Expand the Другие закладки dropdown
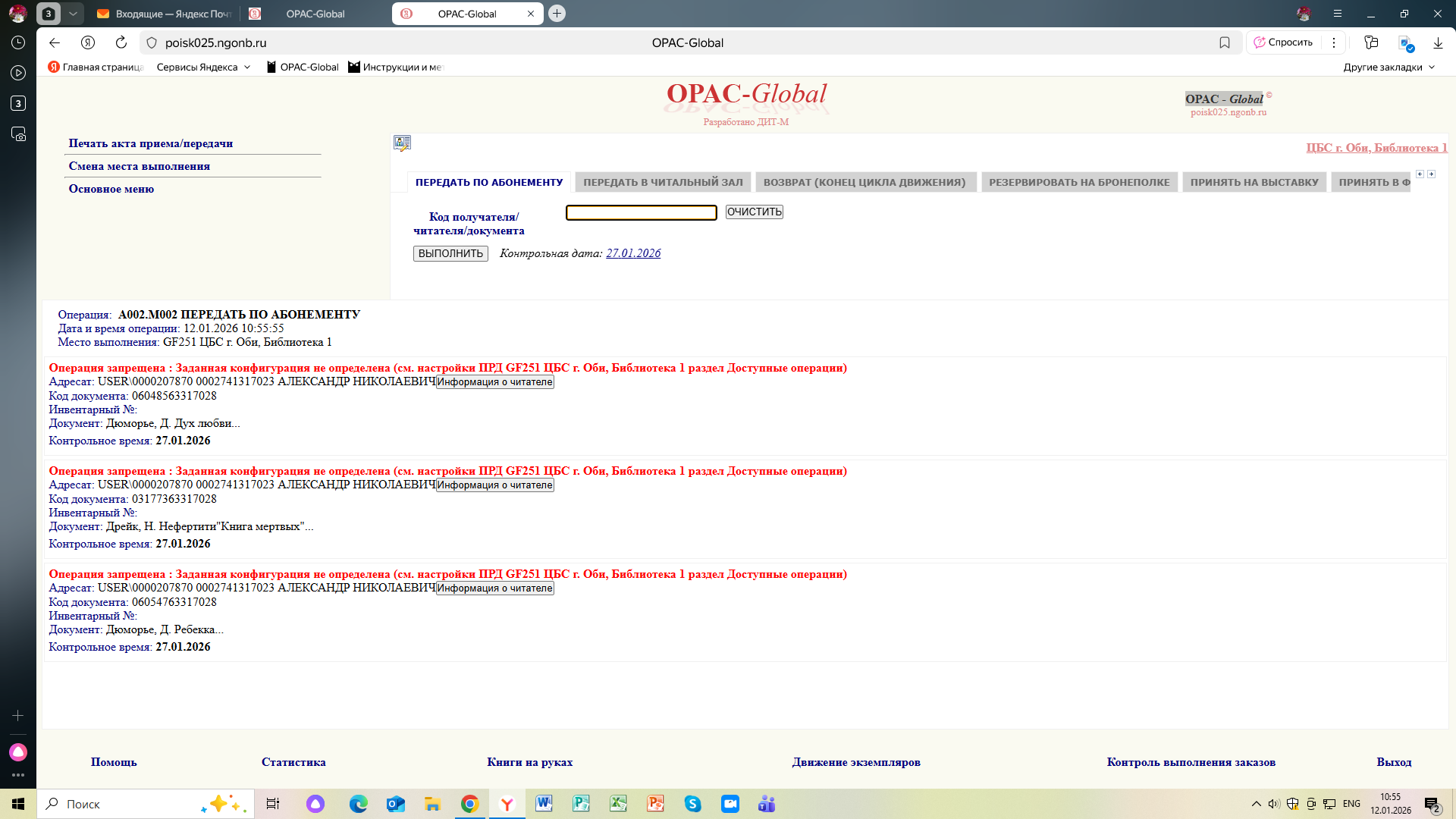 (1389, 67)
